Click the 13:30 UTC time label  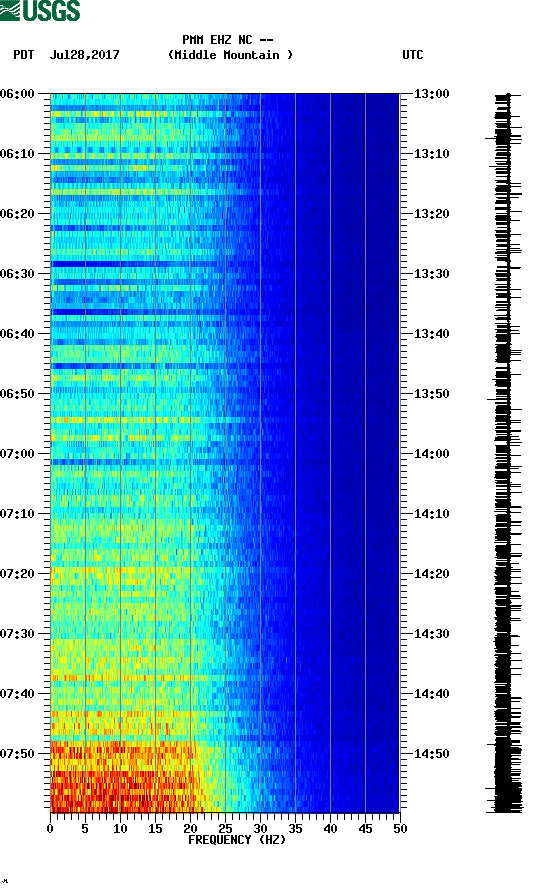[431, 274]
